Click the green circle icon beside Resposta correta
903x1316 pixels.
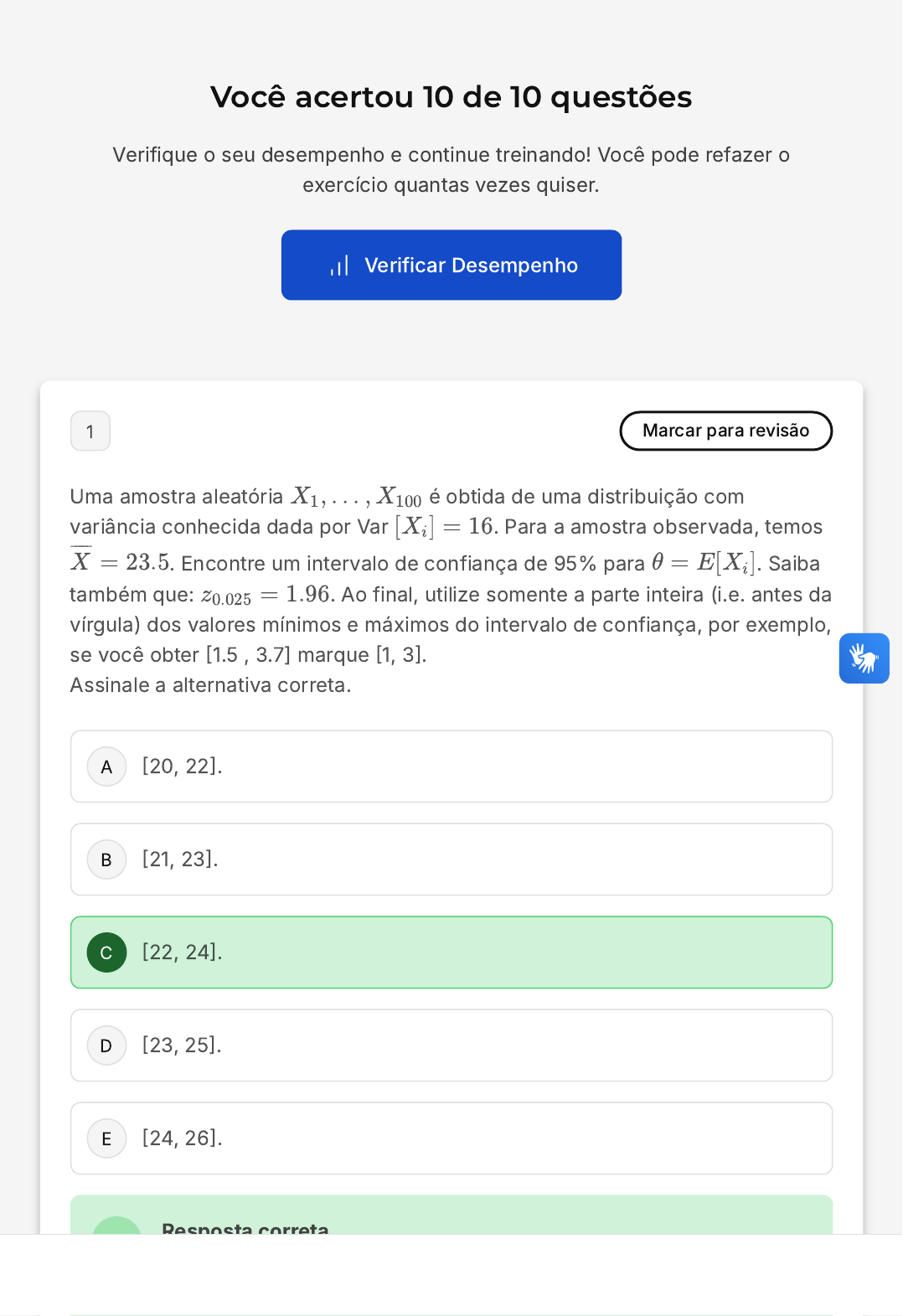coord(116,1226)
